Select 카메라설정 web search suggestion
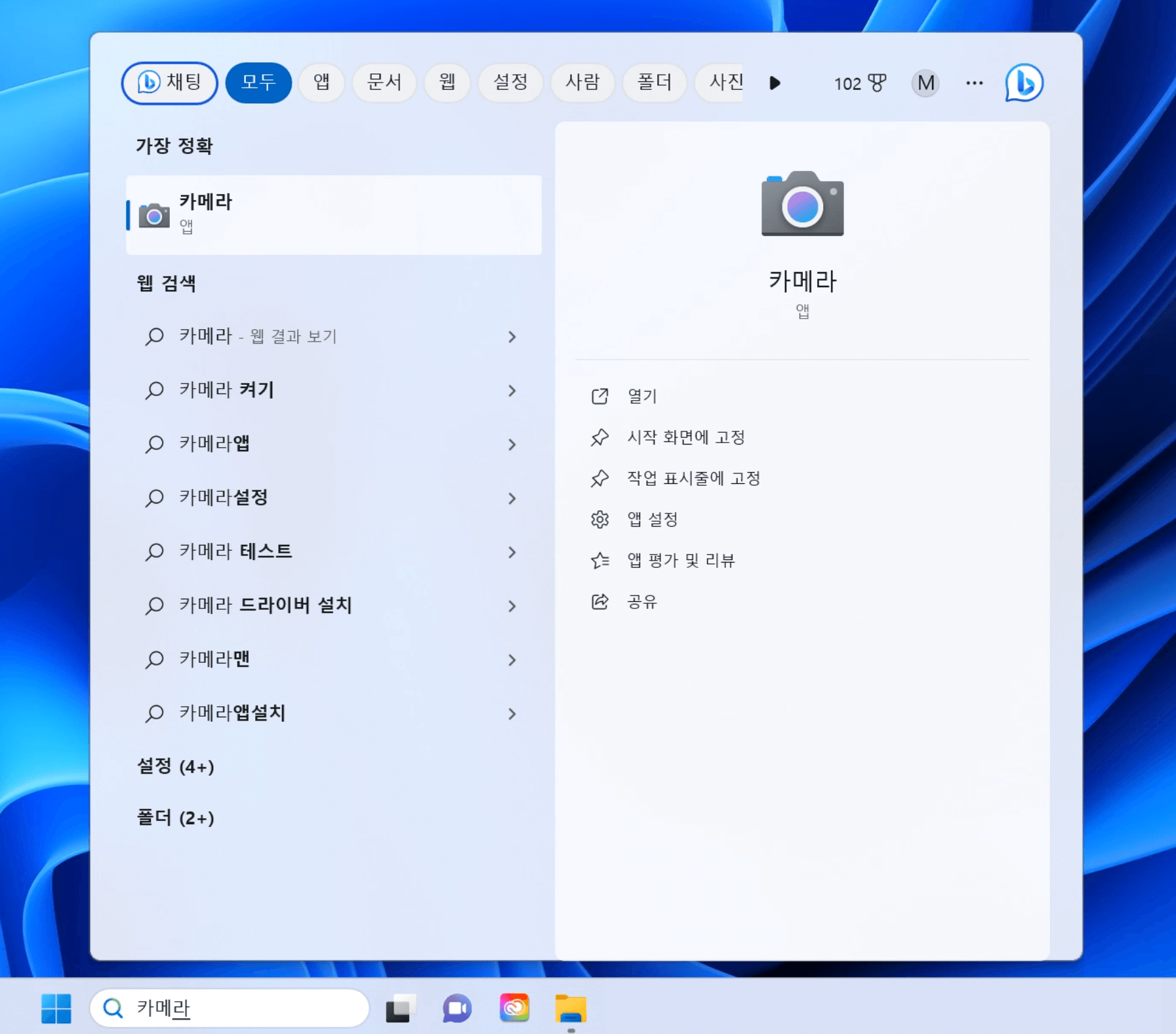Viewport: 1176px width, 1034px height. (x=334, y=498)
